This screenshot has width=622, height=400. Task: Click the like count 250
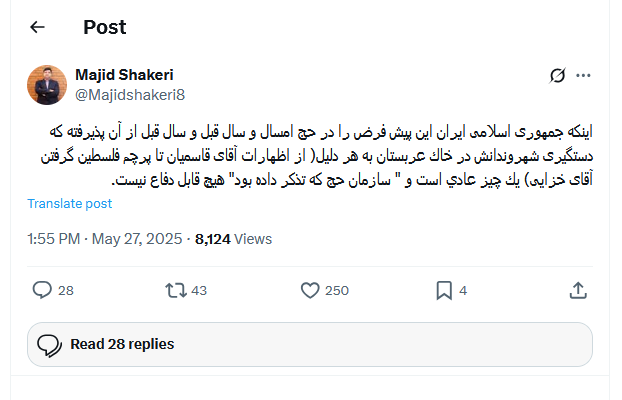[337, 291]
